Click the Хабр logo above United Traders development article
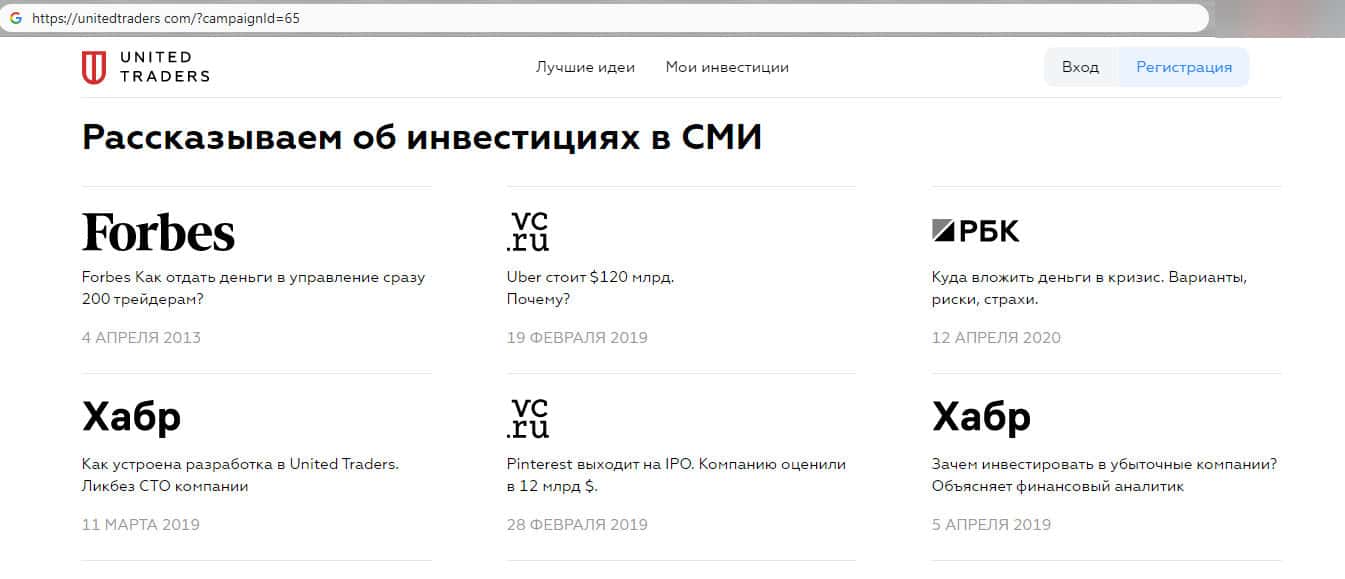The height and width of the screenshot is (579, 1345). tap(131, 416)
